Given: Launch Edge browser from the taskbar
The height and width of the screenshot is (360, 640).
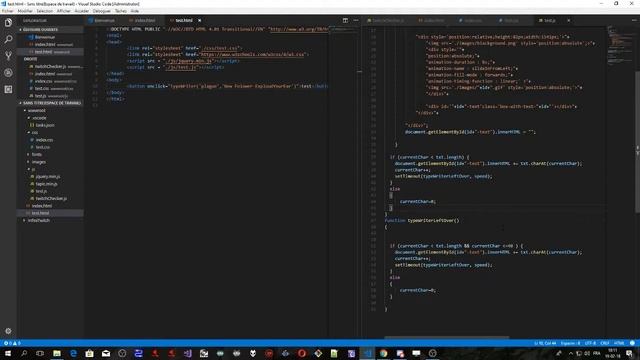Looking at the screenshot, I should [73, 353].
